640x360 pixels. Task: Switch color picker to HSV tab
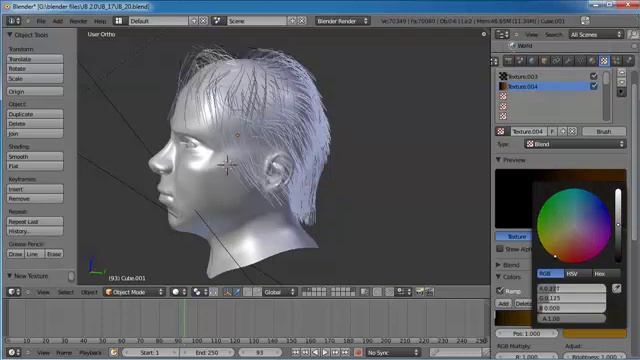578,273
